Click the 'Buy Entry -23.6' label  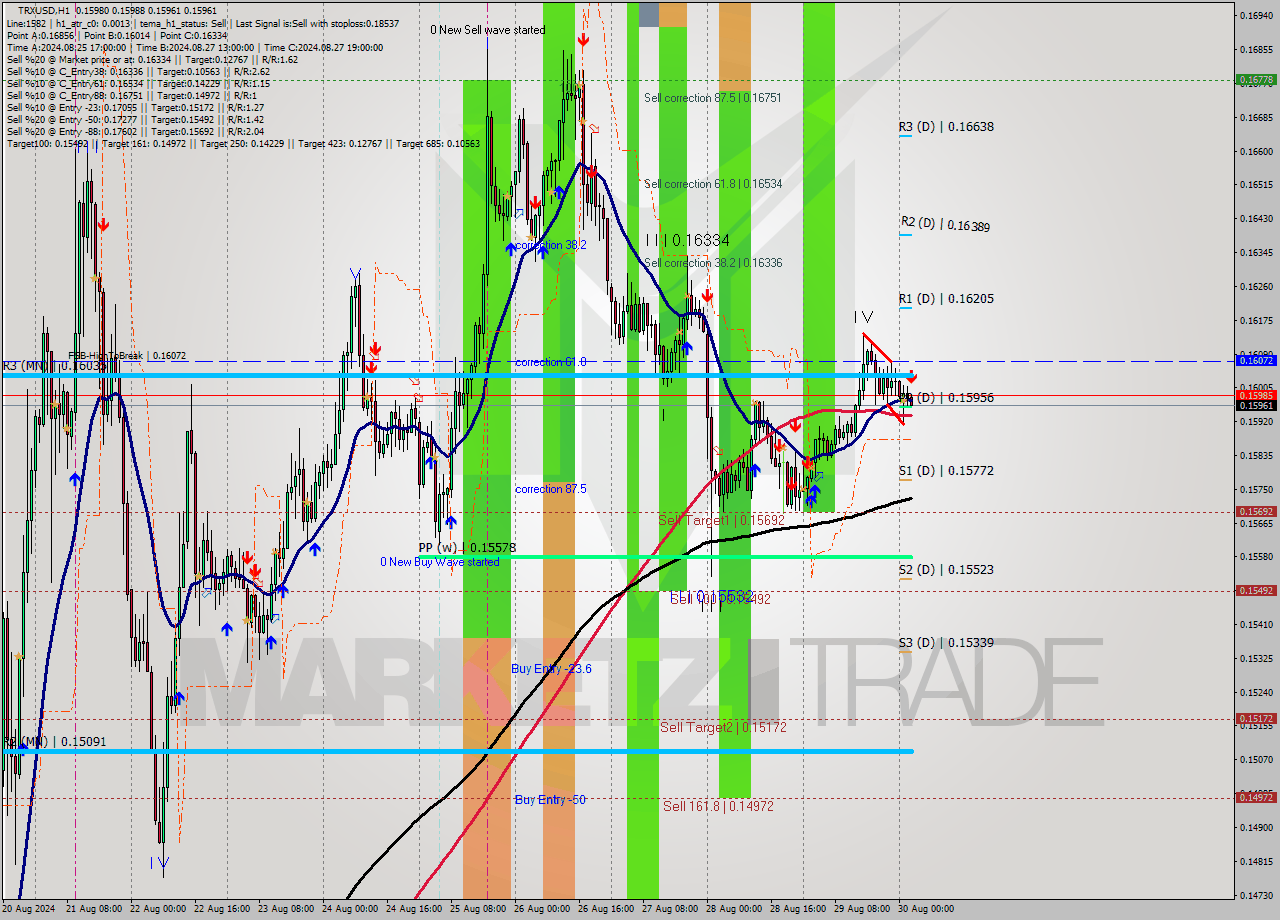[552, 669]
